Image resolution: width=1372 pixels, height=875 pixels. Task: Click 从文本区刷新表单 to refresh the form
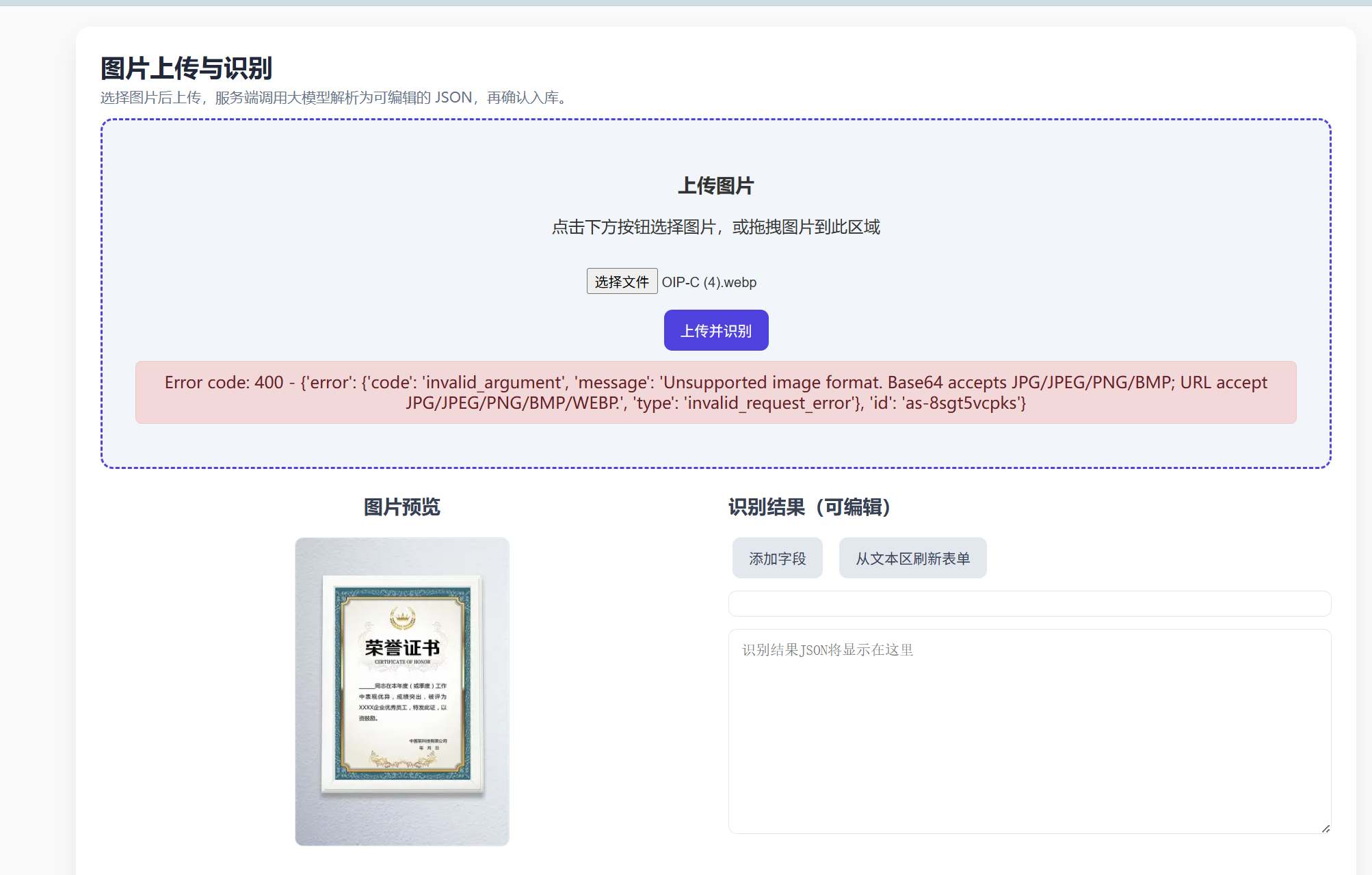[x=912, y=558]
